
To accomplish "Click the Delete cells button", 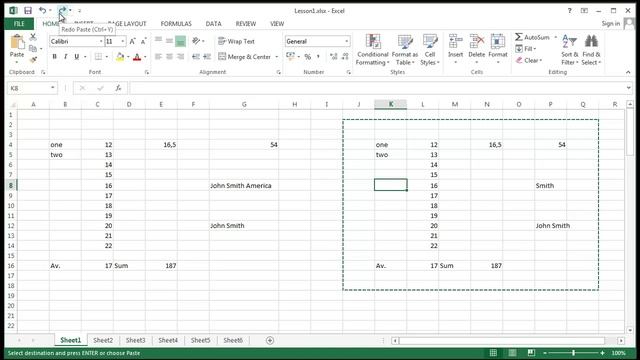I will pos(476,49).
